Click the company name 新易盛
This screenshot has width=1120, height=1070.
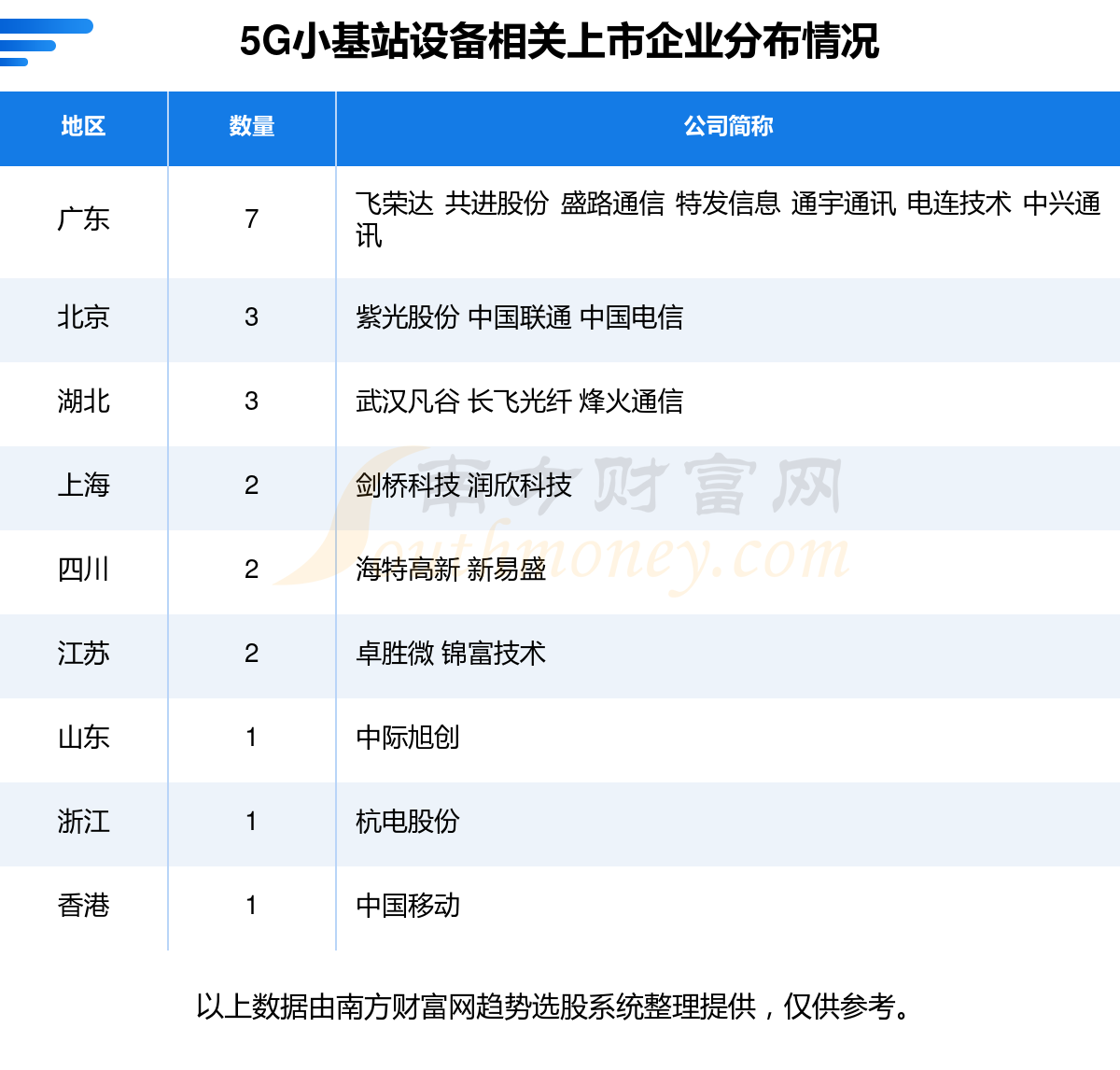click(507, 570)
